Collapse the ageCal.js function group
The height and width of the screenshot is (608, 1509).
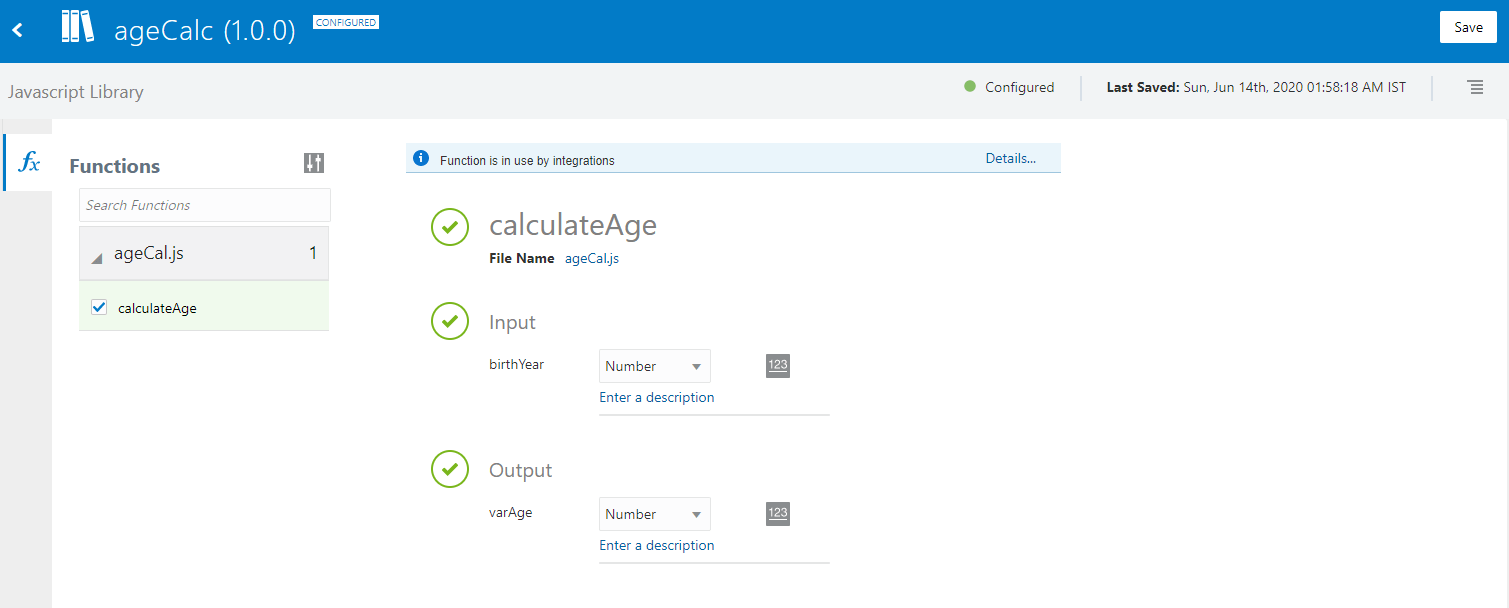96,255
